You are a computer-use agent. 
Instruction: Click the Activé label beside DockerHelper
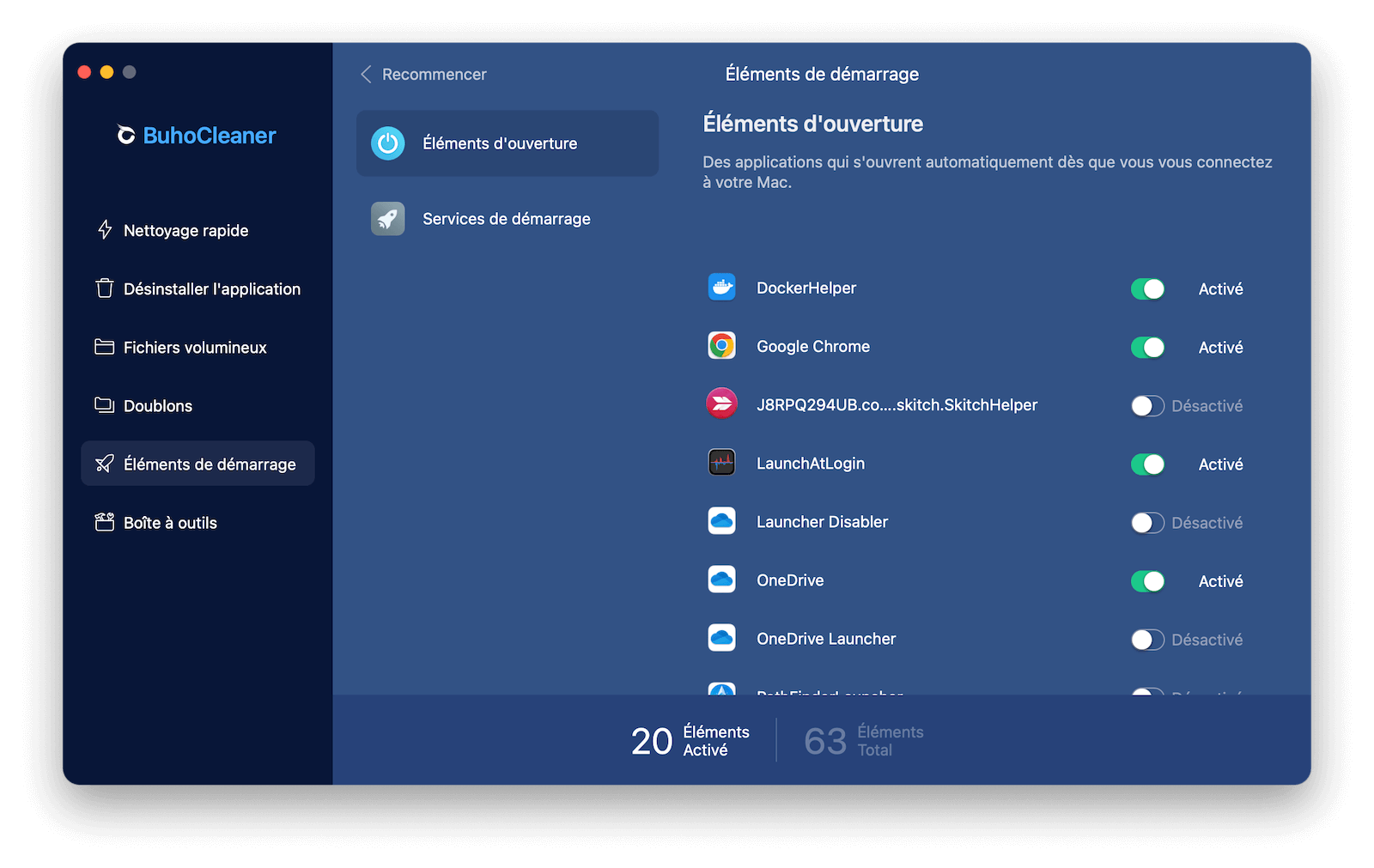click(x=1221, y=289)
